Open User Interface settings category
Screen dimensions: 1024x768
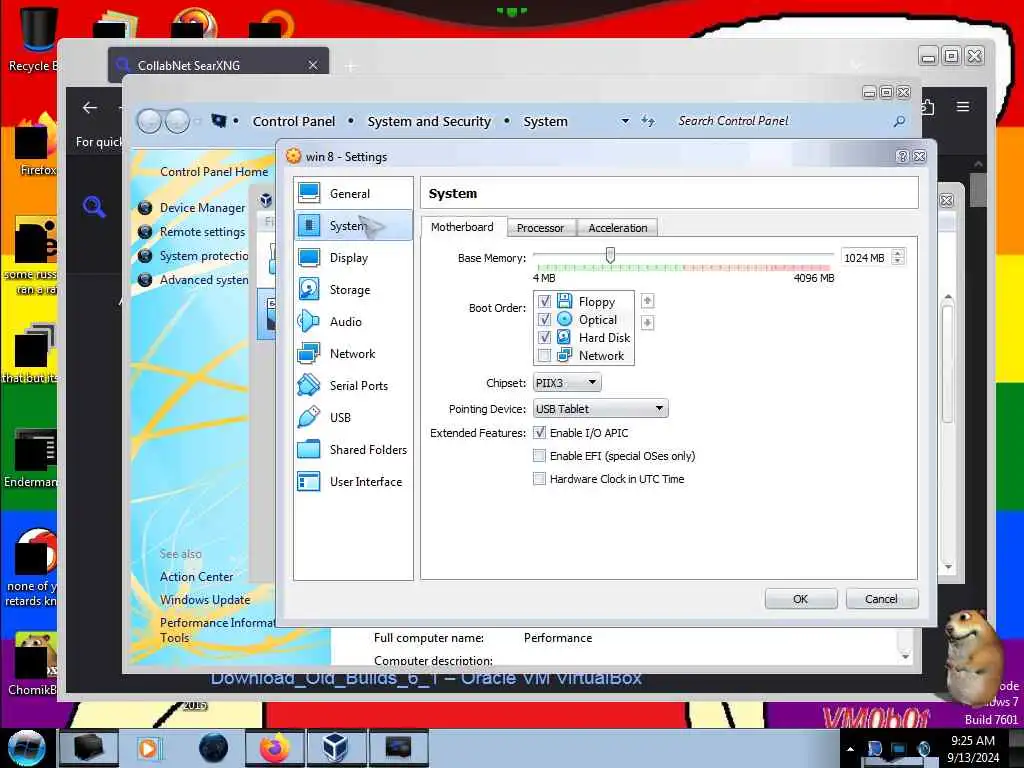point(353,481)
